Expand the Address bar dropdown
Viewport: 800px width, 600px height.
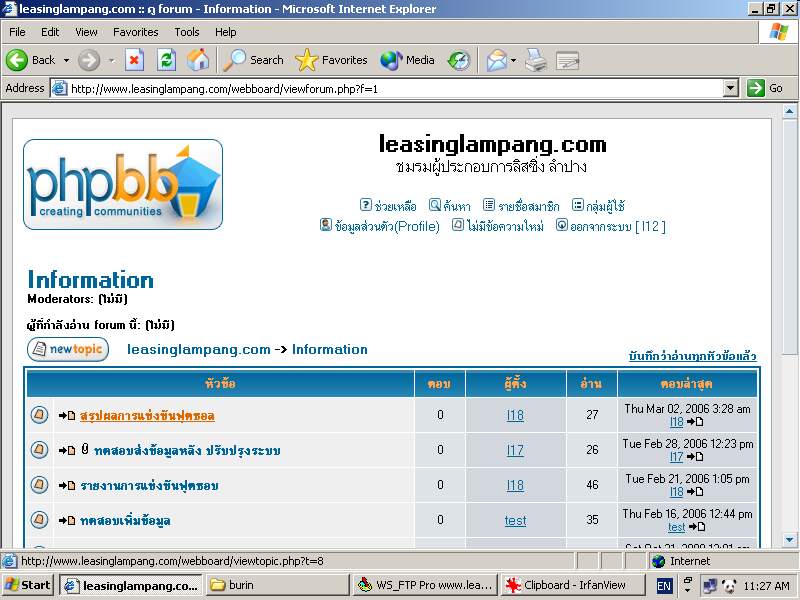[x=730, y=88]
